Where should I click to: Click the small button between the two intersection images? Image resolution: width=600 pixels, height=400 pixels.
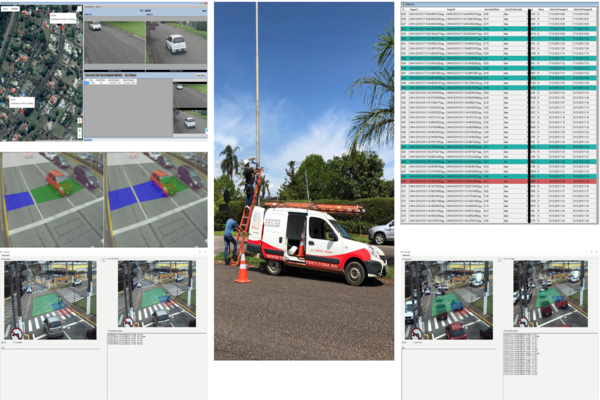[x=104, y=259]
